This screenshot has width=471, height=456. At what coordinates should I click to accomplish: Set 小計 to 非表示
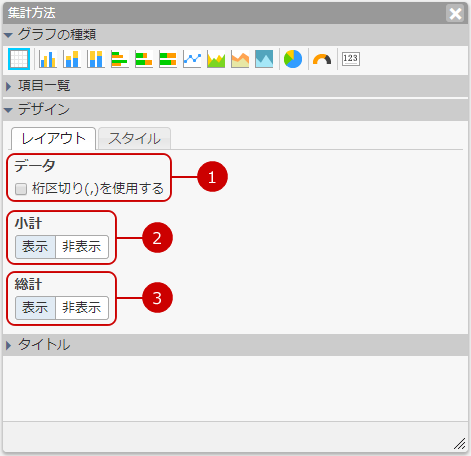coord(82,247)
